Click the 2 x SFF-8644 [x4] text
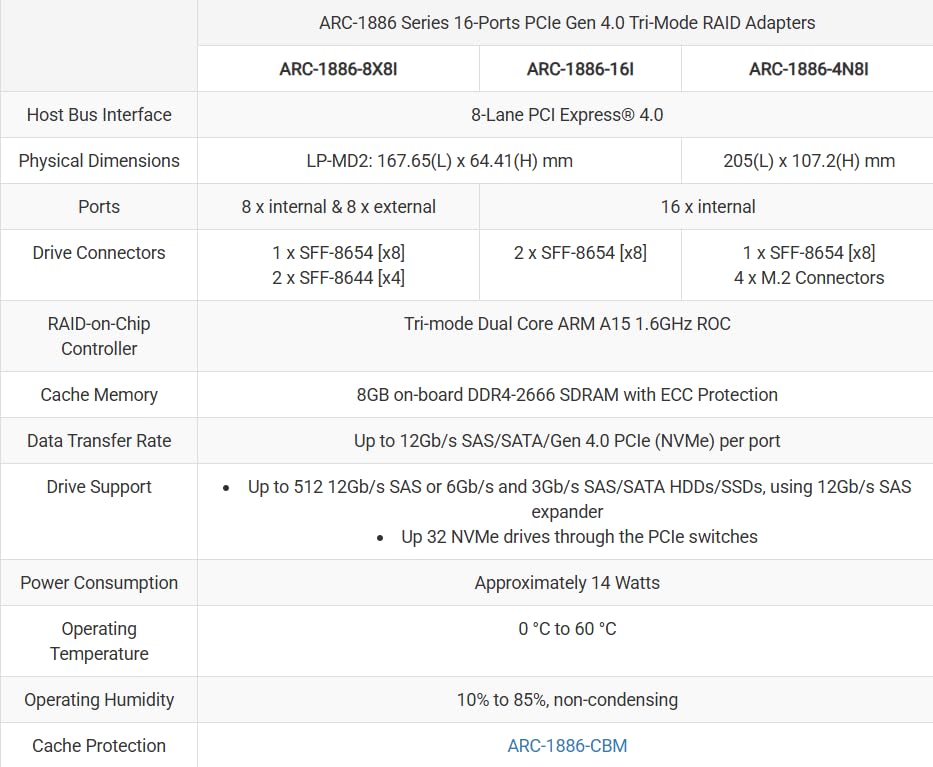The height and width of the screenshot is (767, 933). tap(338, 278)
